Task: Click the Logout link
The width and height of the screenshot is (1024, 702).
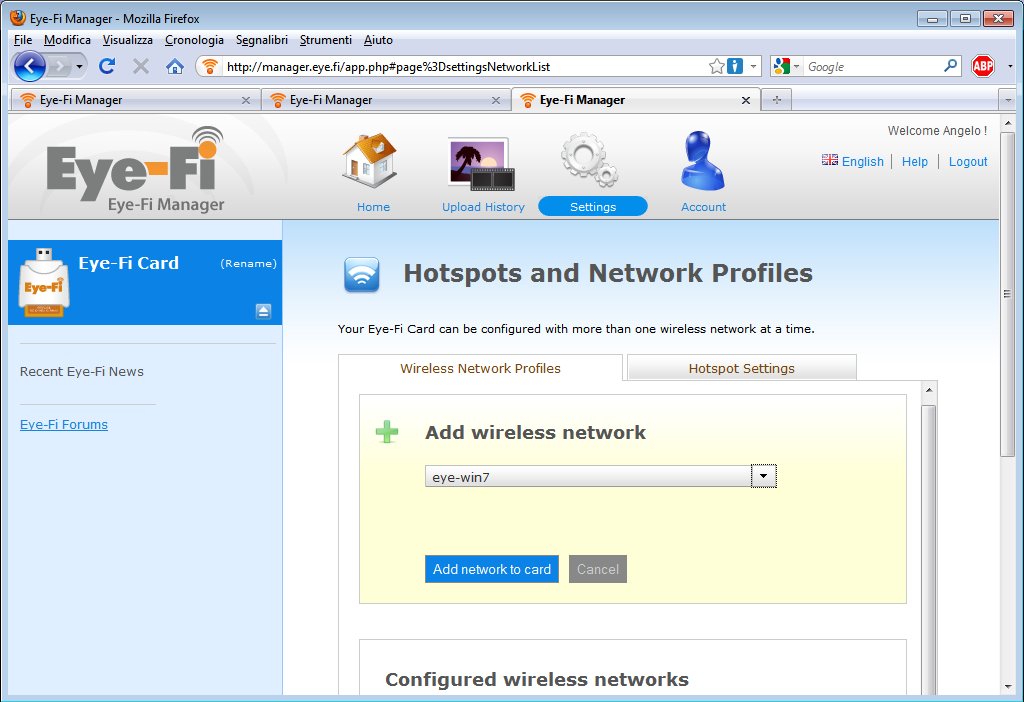Action: pyautogui.click(x=968, y=161)
